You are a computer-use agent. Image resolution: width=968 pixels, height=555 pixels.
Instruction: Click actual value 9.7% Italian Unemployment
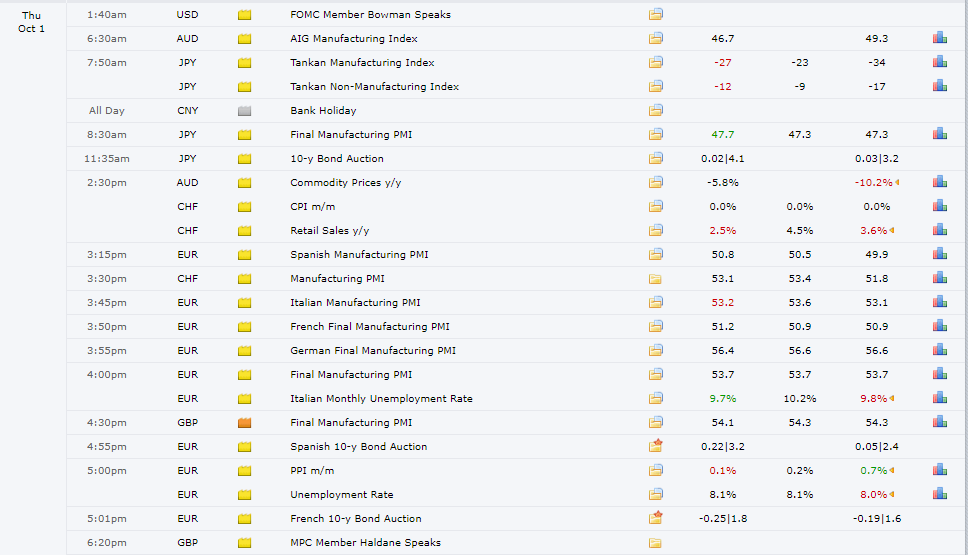pyautogui.click(x=722, y=398)
